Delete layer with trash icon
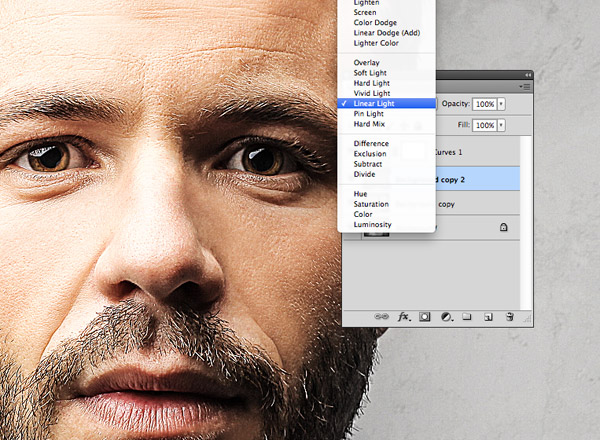 509,316
